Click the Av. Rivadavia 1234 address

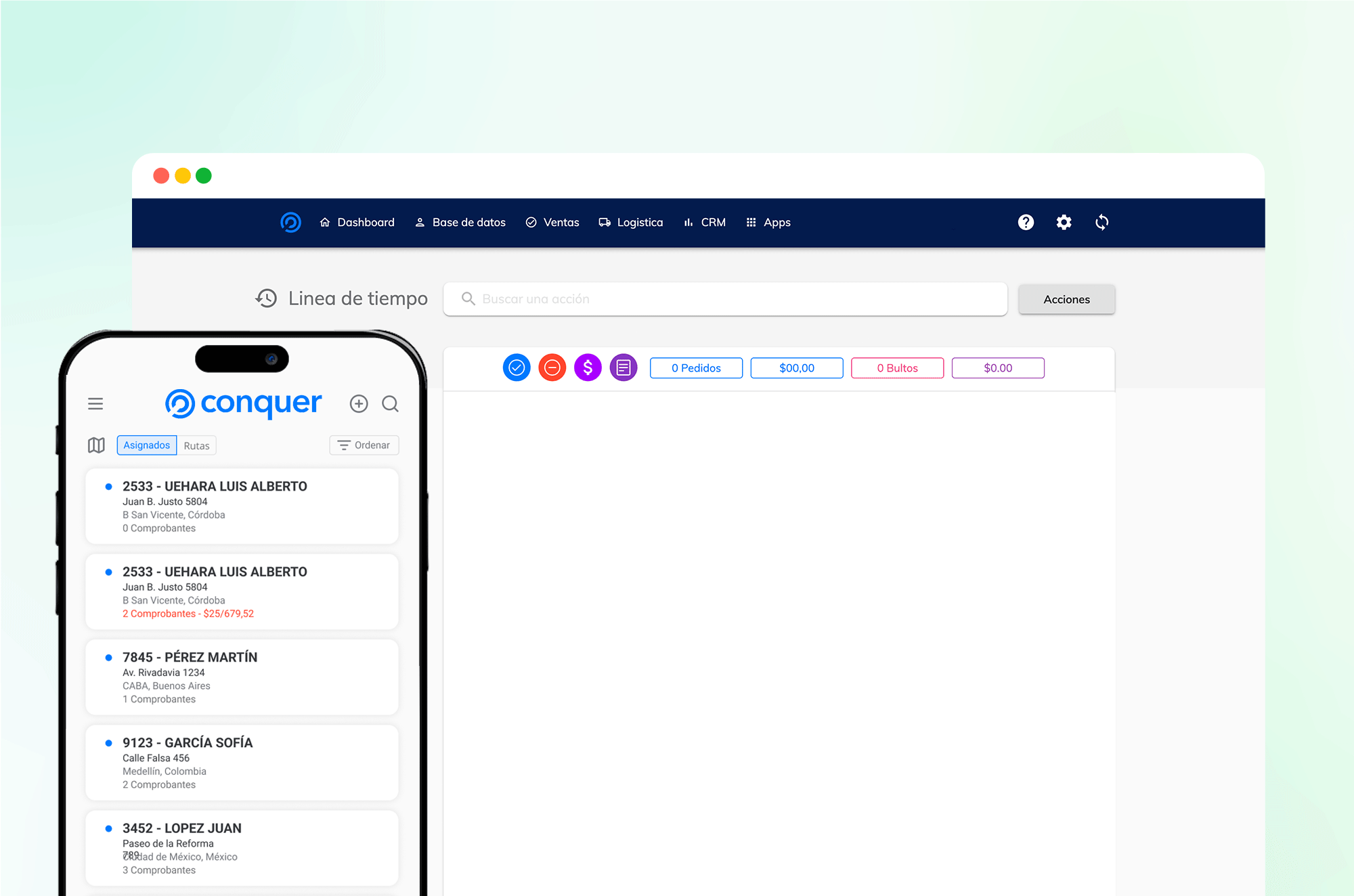click(x=164, y=672)
